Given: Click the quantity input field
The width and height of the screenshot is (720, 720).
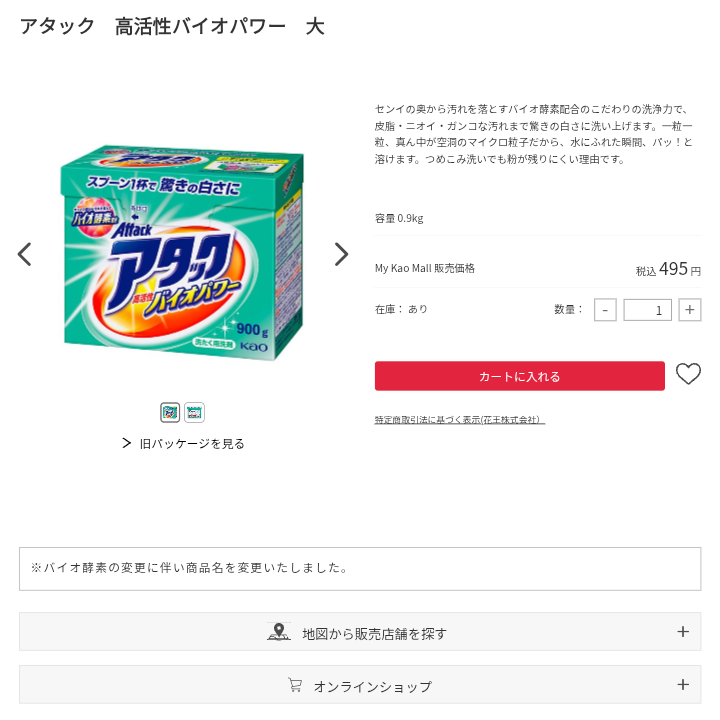Looking at the screenshot, I should [647, 310].
